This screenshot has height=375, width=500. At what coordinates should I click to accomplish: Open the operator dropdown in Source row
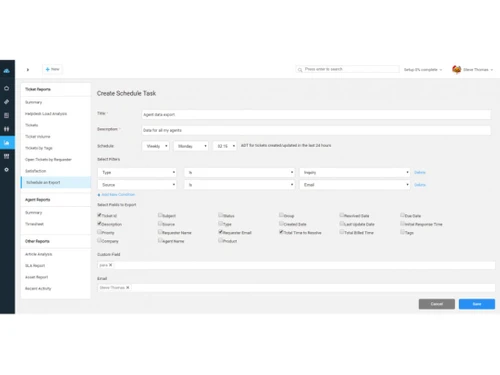tap(239, 185)
